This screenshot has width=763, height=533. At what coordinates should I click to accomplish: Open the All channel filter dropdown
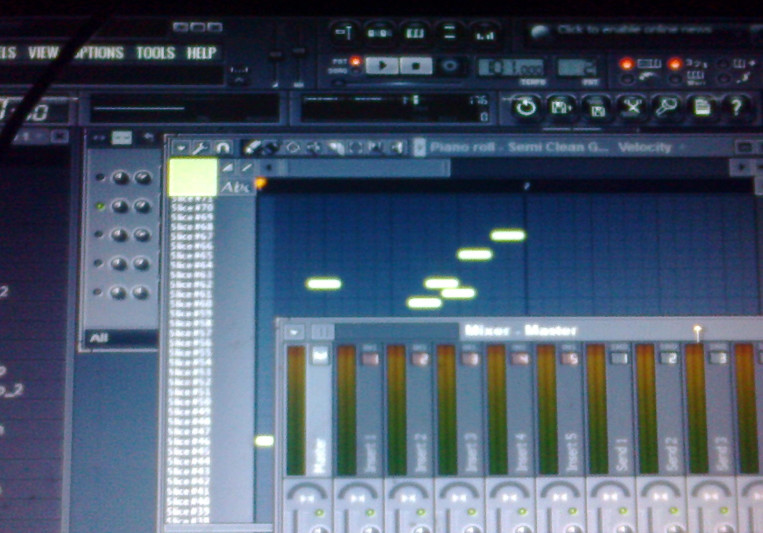(121, 338)
